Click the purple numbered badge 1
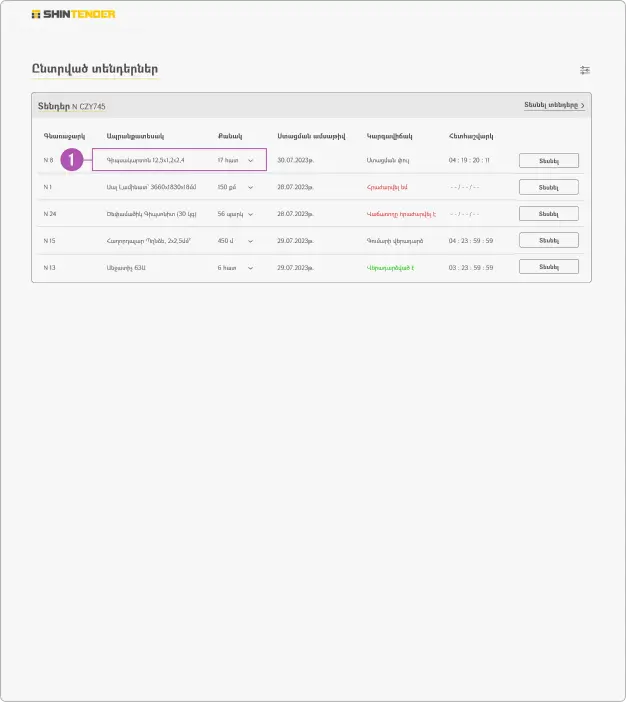This screenshot has width=626, height=702. pyautogui.click(x=71, y=160)
